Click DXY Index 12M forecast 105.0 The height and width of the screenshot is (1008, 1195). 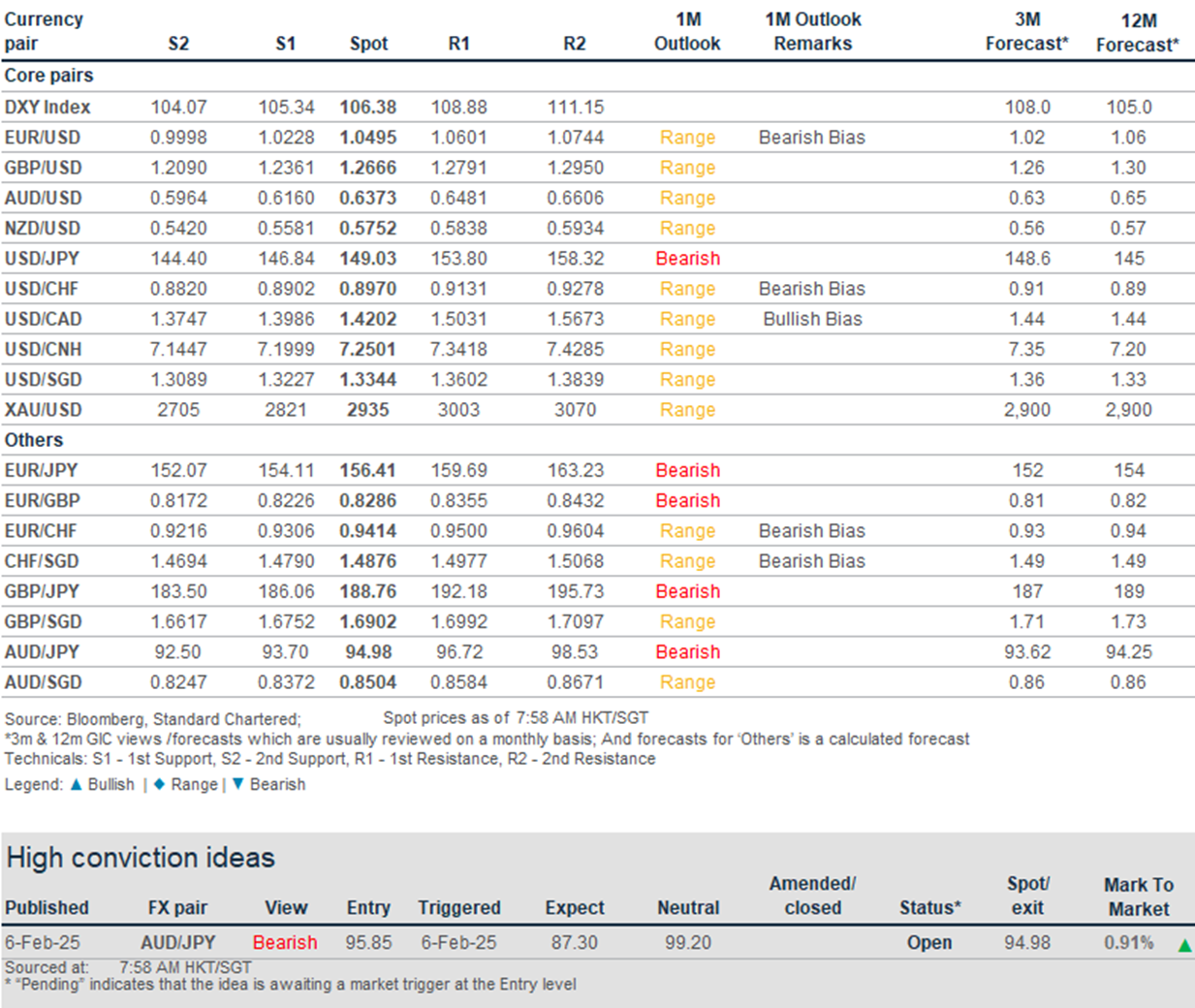pyautogui.click(x=1129, y=107)
